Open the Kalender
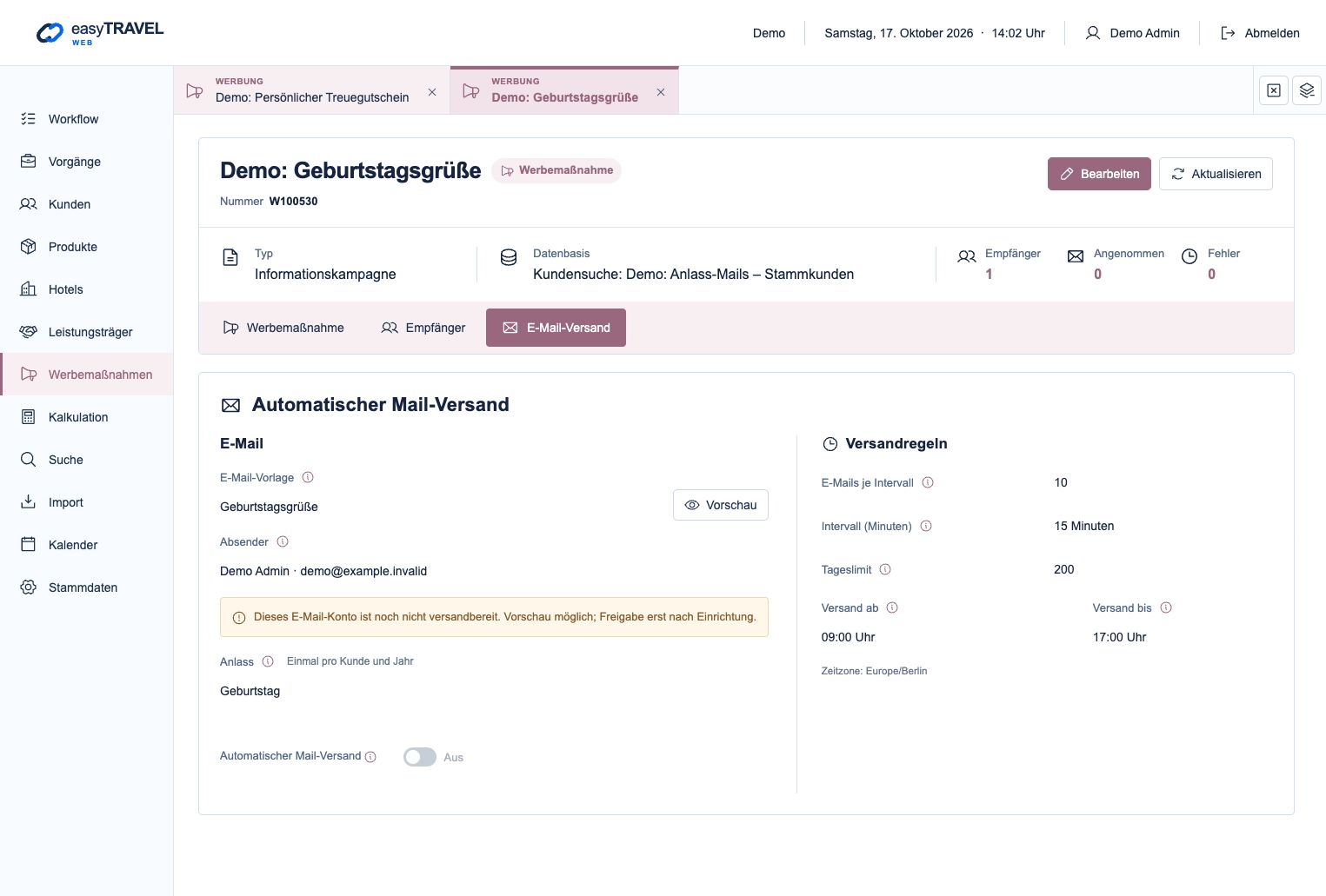Viewport: 1326px width, 896px height. tap(87, 545)
